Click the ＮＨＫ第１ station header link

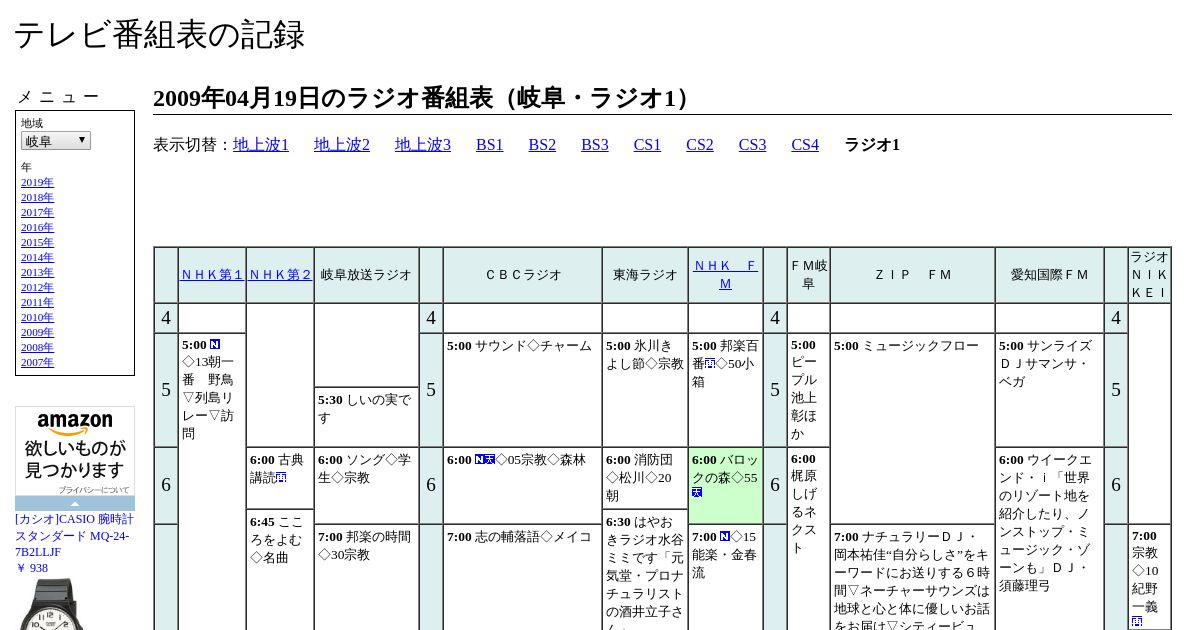[212, 275]
